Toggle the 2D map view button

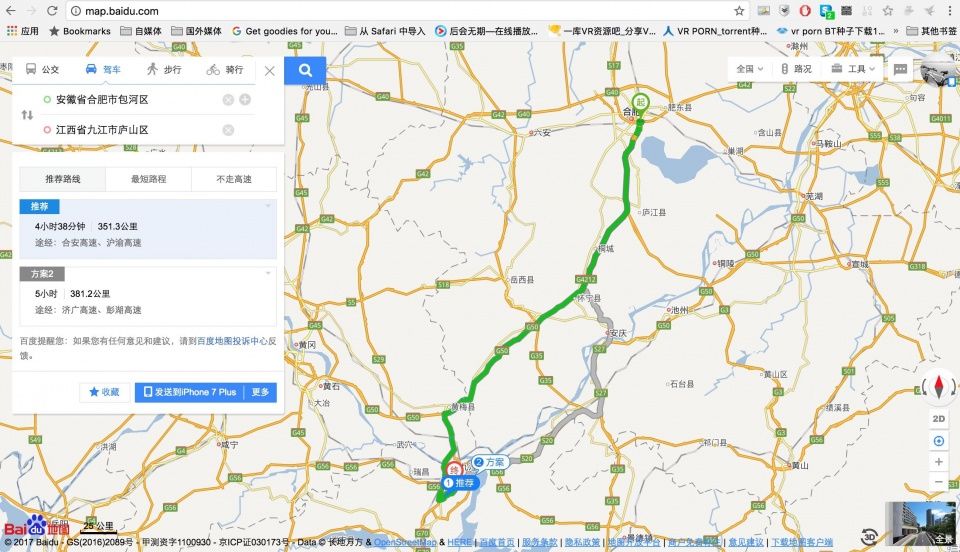(x=939, y=419)
